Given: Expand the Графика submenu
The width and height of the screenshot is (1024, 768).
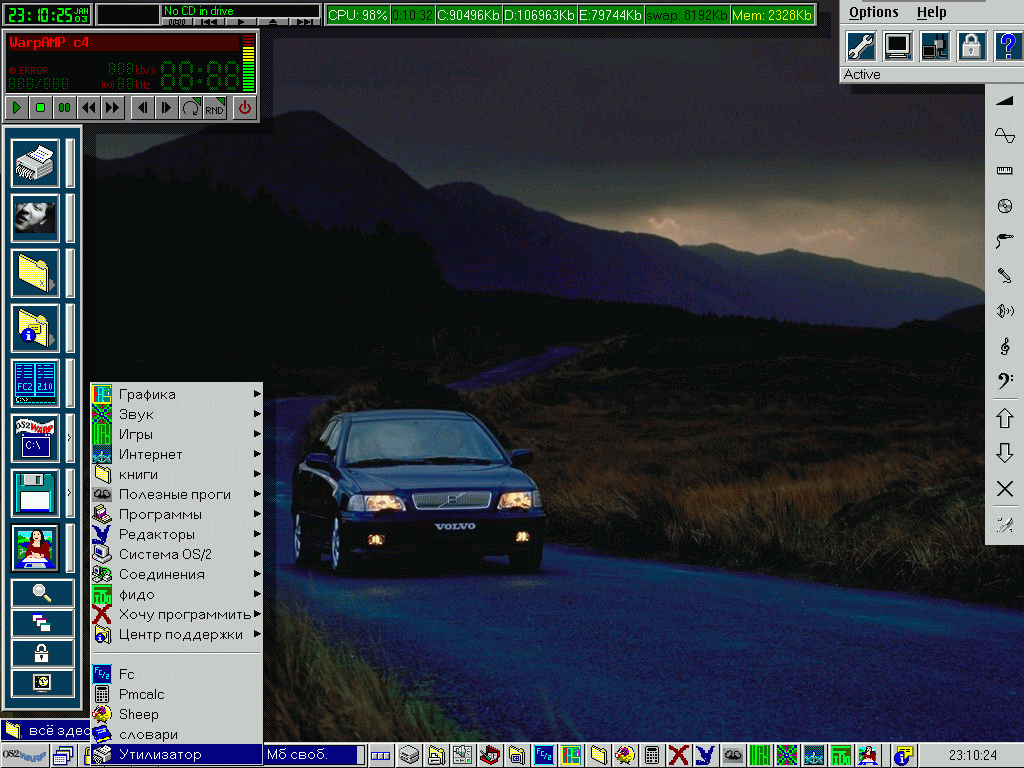Looking at the screenshot, I should 176,394.
